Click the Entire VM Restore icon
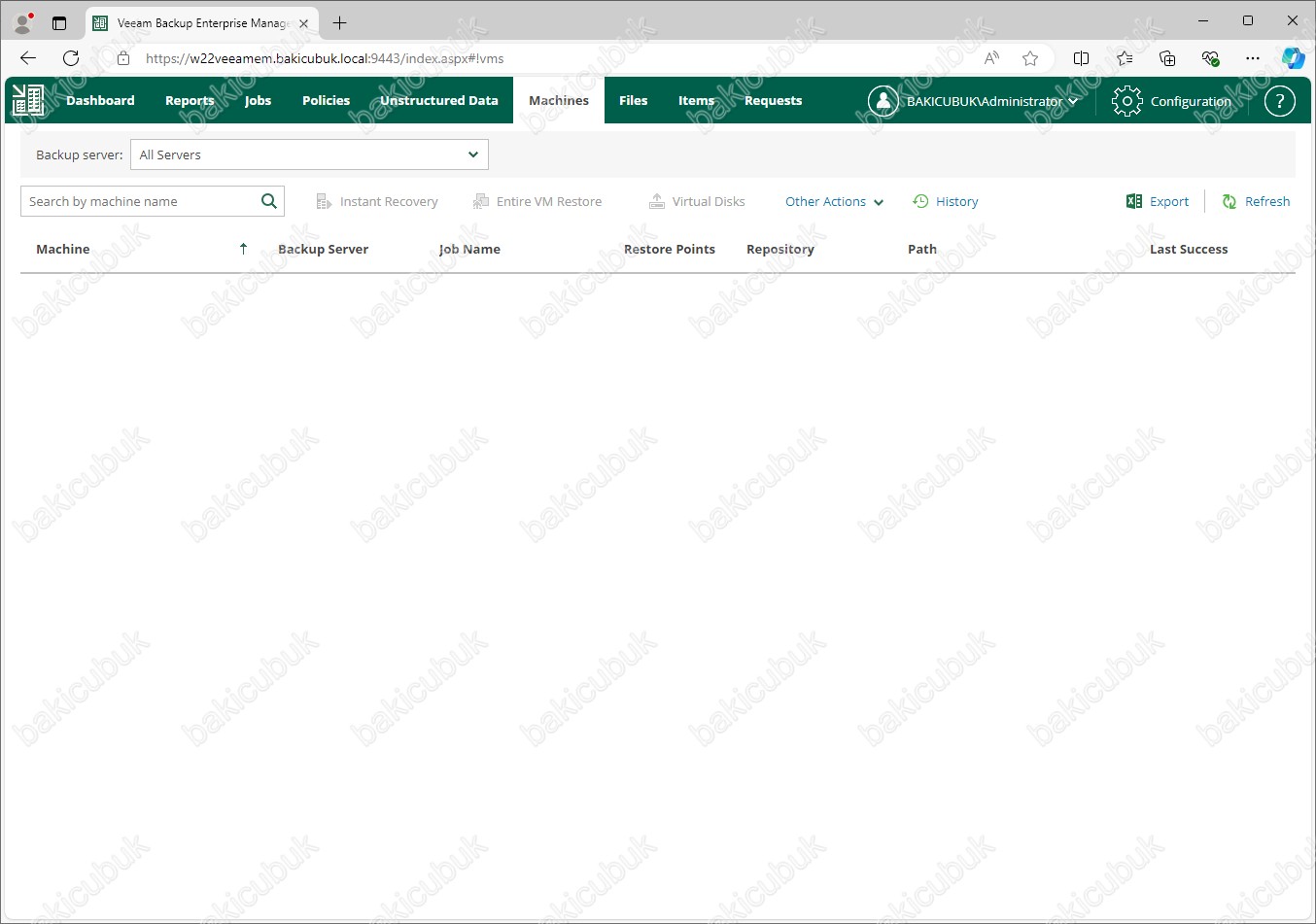The height and width of the screenshot is (924, 1316). [x=480, y=201]
